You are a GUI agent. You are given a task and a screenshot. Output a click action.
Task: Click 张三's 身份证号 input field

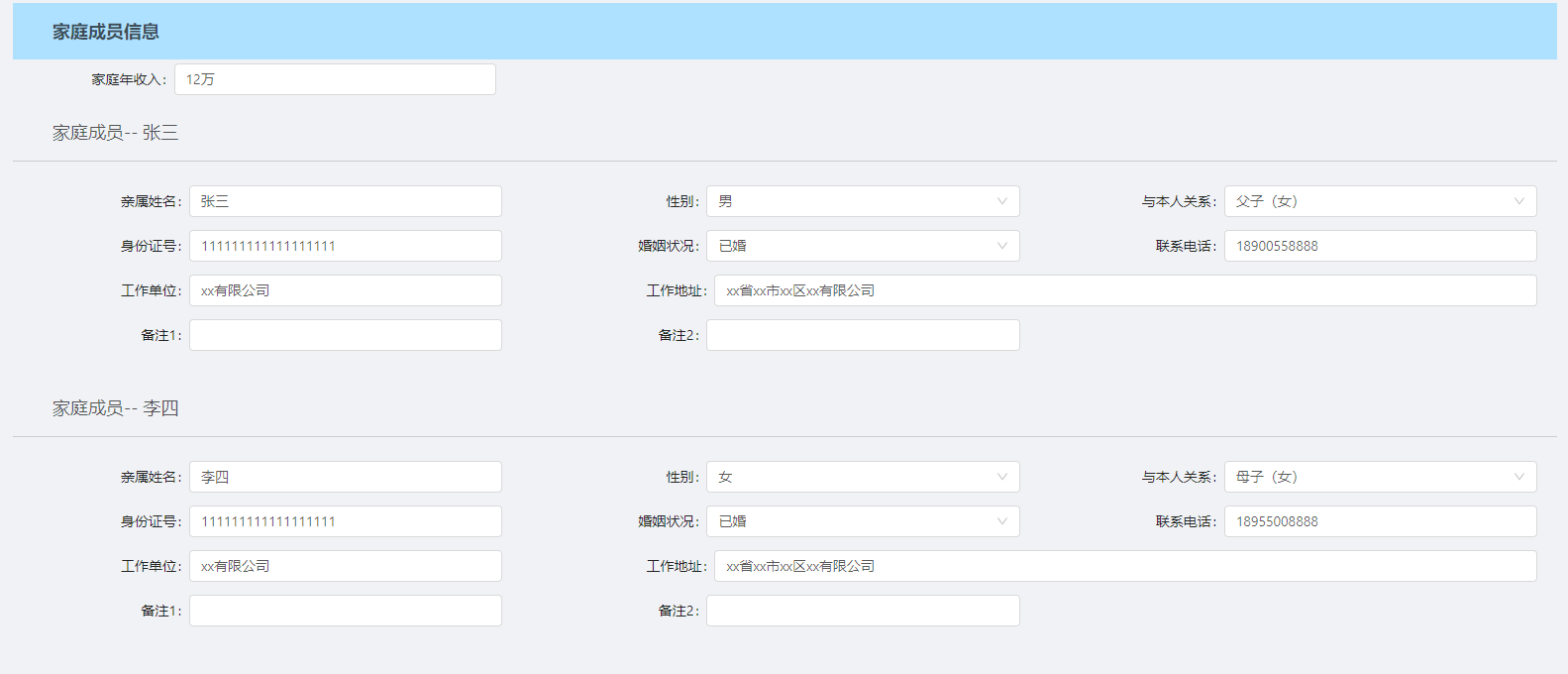pyautogui.click(x=345, y=246)
